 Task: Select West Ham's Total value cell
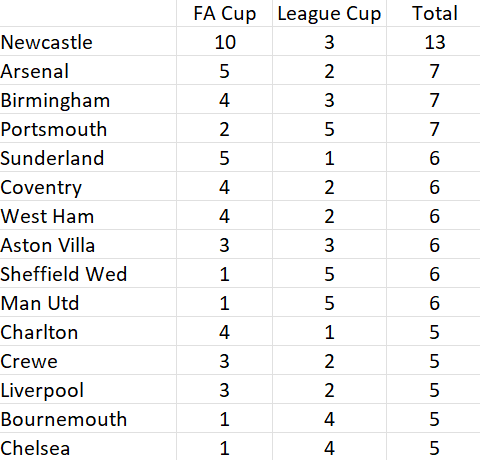[x=434, y=215]
